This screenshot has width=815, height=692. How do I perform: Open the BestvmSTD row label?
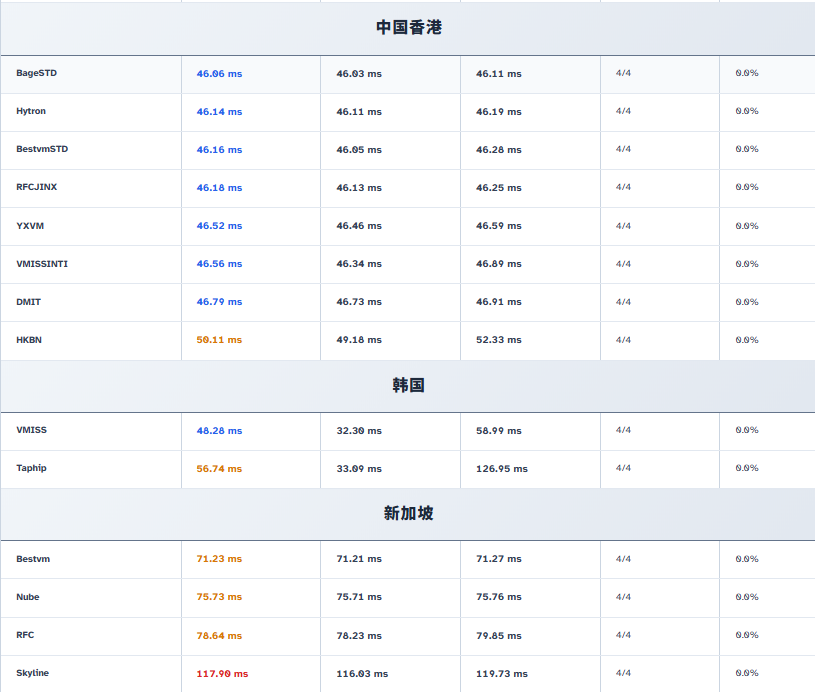(x=42, y=149)
